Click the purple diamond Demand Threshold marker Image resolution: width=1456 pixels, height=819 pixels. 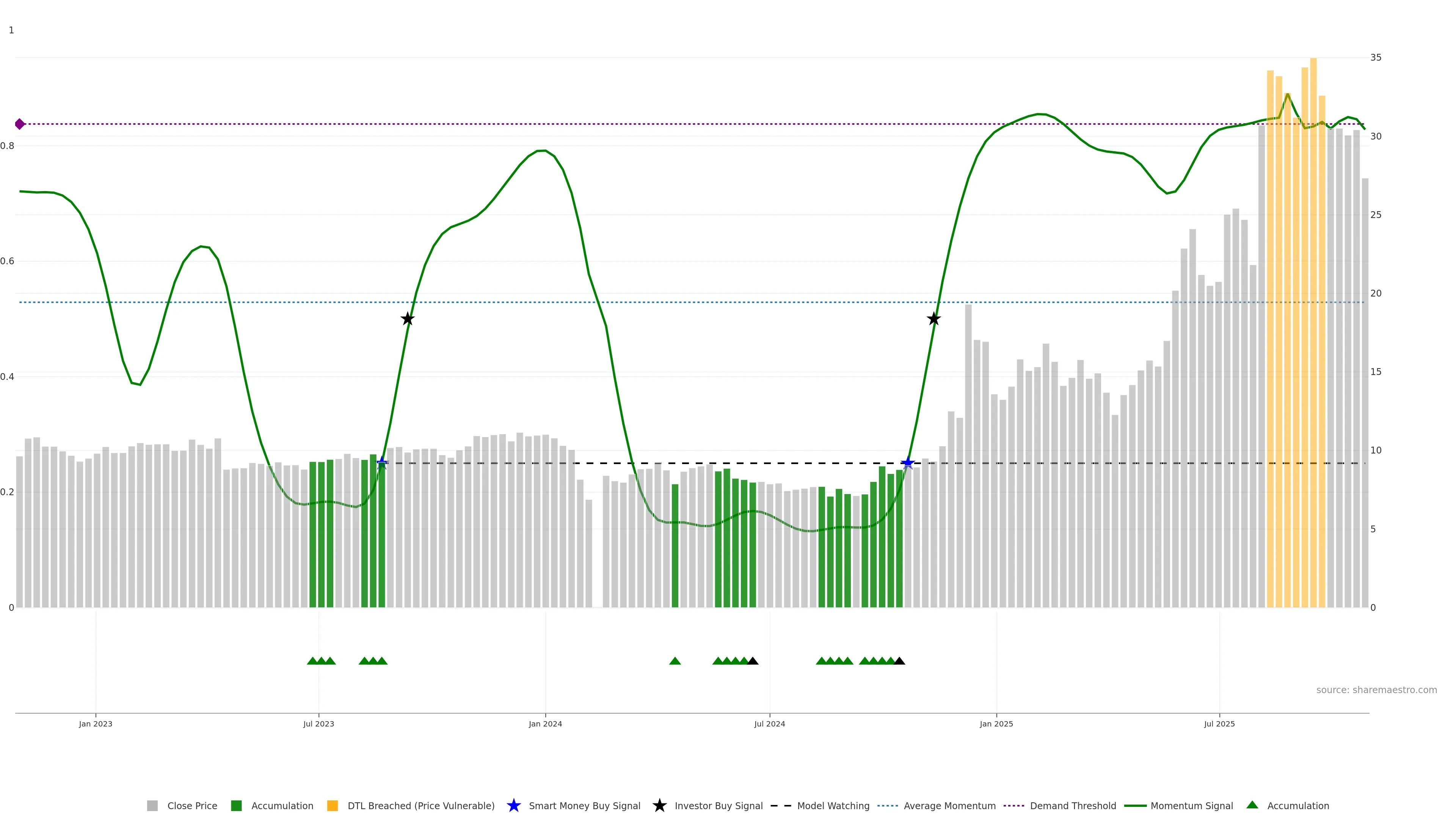[20, 124]
